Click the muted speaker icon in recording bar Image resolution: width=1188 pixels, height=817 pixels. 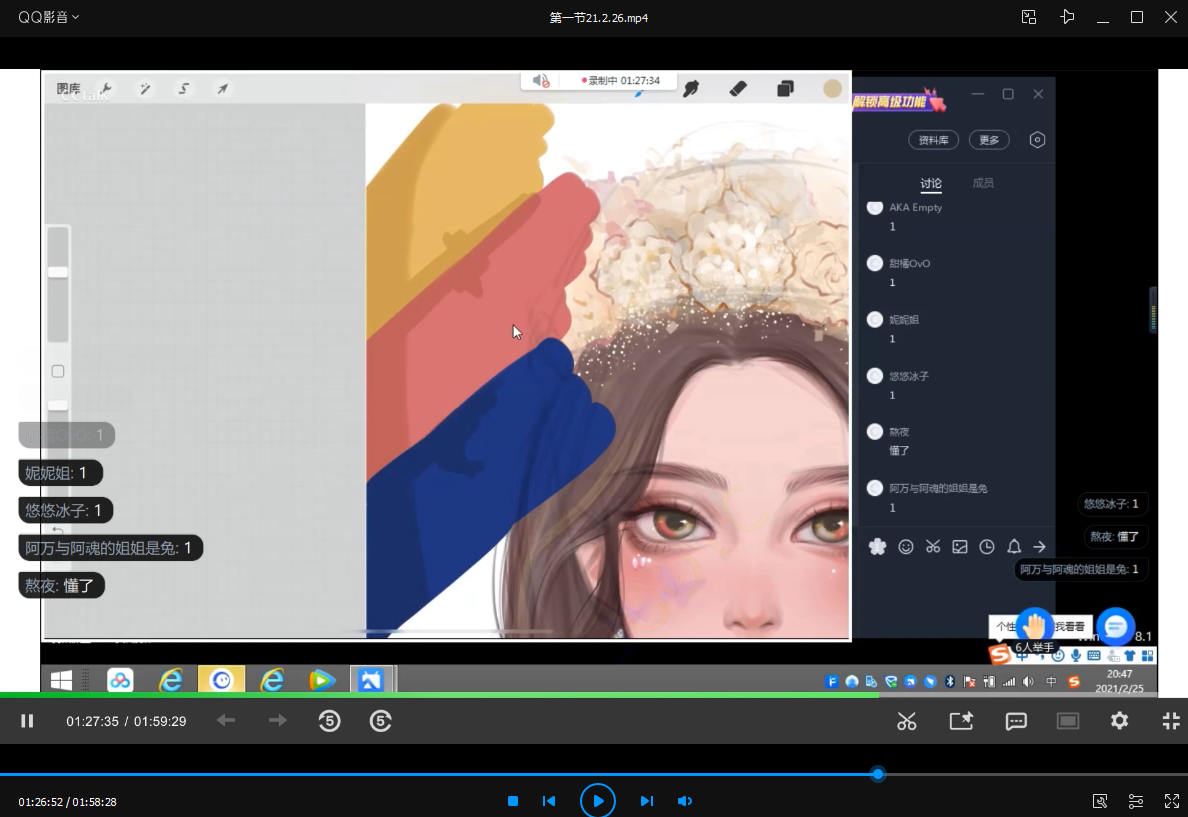coord(540,80)
